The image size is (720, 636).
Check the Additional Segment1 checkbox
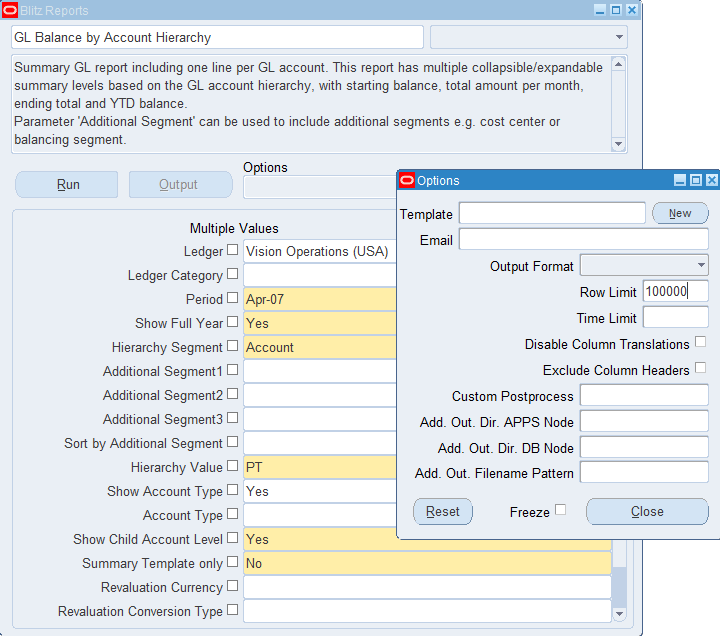pyautogui.click(x=233, y=369)
